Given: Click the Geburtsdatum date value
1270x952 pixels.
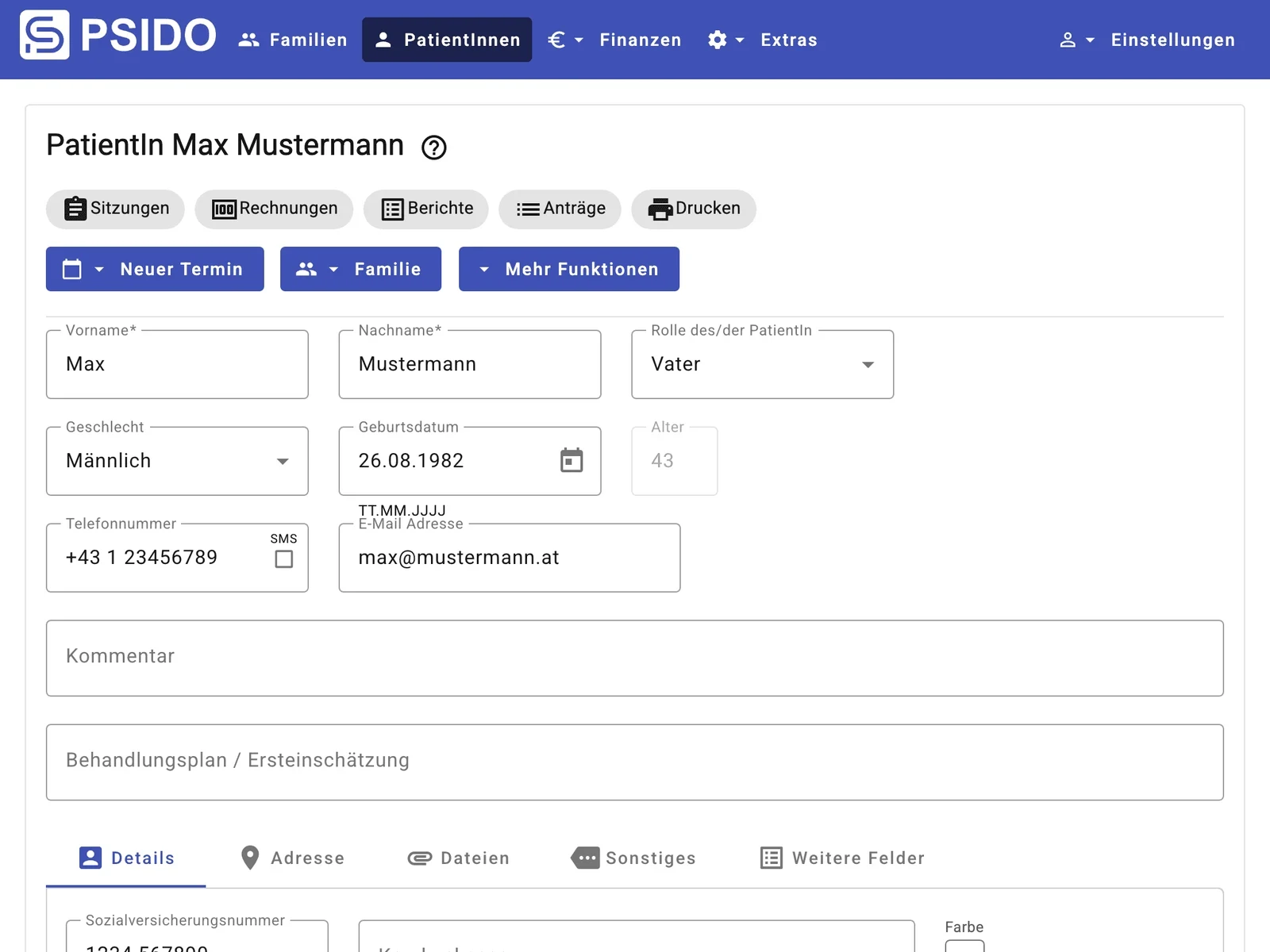Looking at the screenshot, I should (411, 461).
